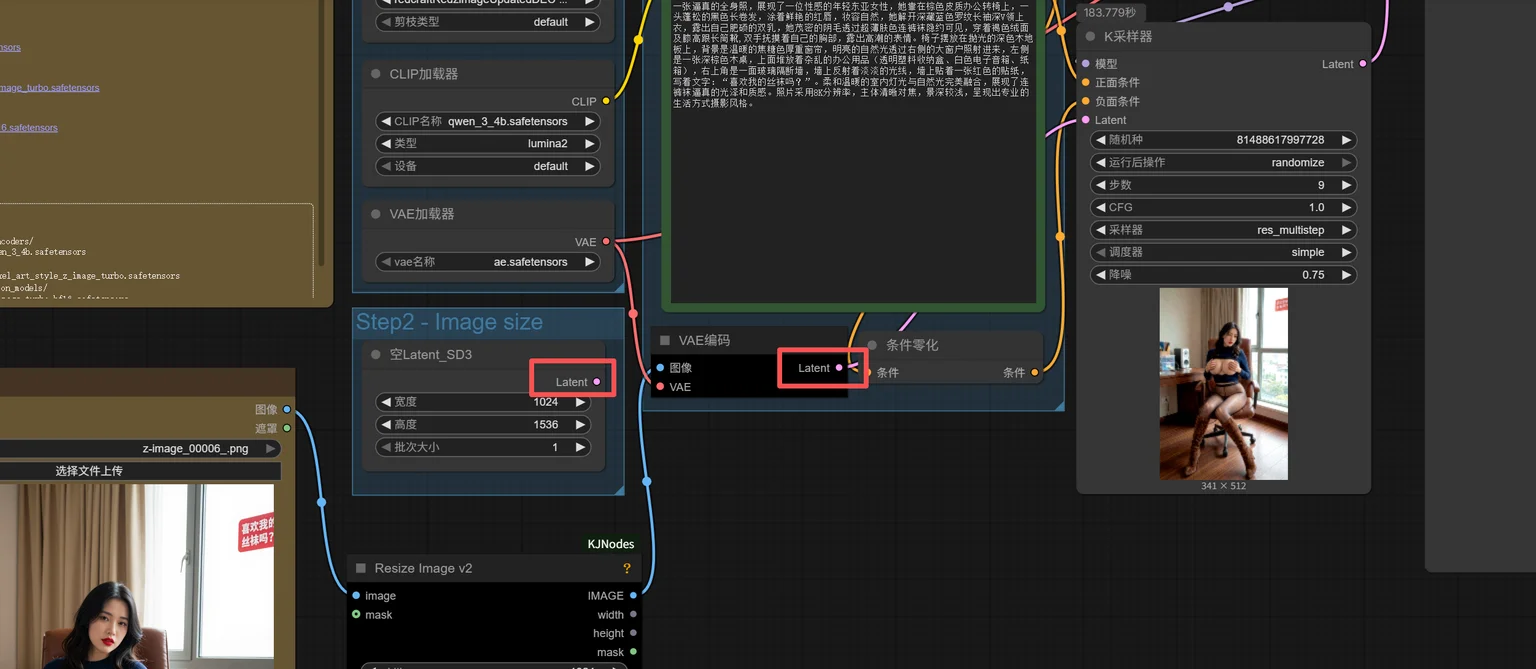This screenshot has width=1536, height=669.
Task: Click the 遮罩 output port on the load image node
Action: click(x=287, y=428)
